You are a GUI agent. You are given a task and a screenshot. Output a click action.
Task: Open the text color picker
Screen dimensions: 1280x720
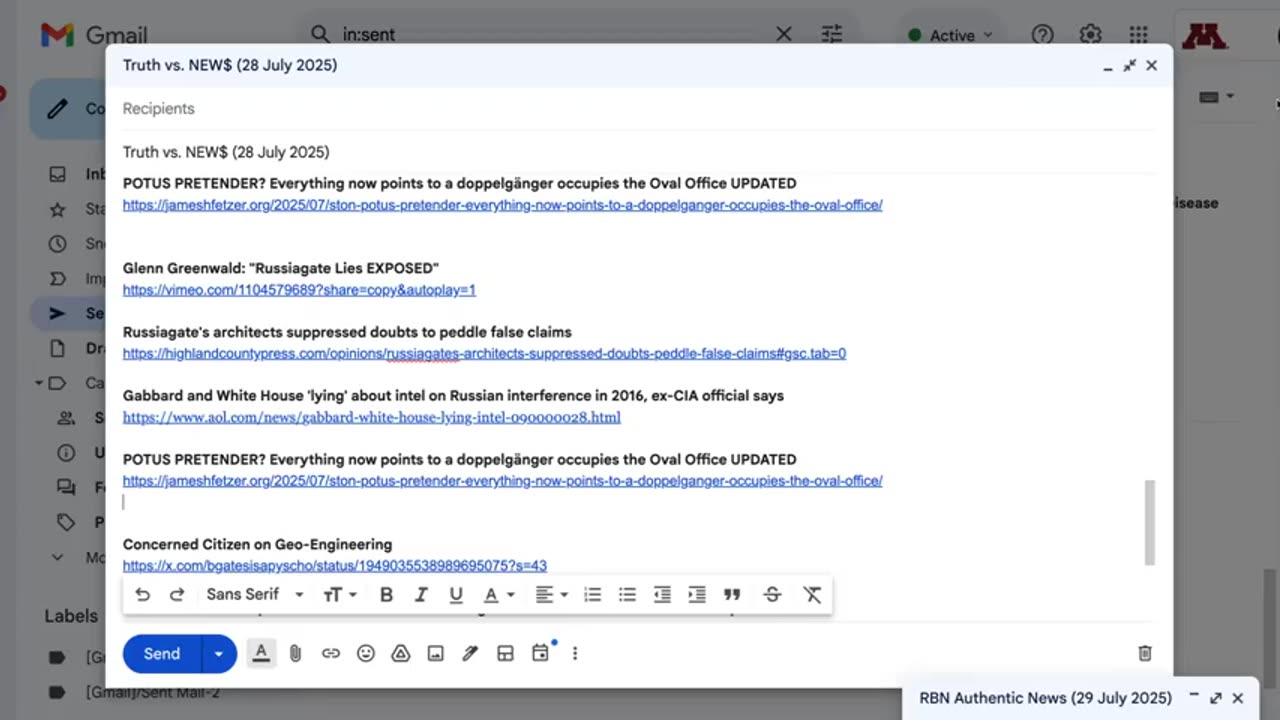click(498, 595)
